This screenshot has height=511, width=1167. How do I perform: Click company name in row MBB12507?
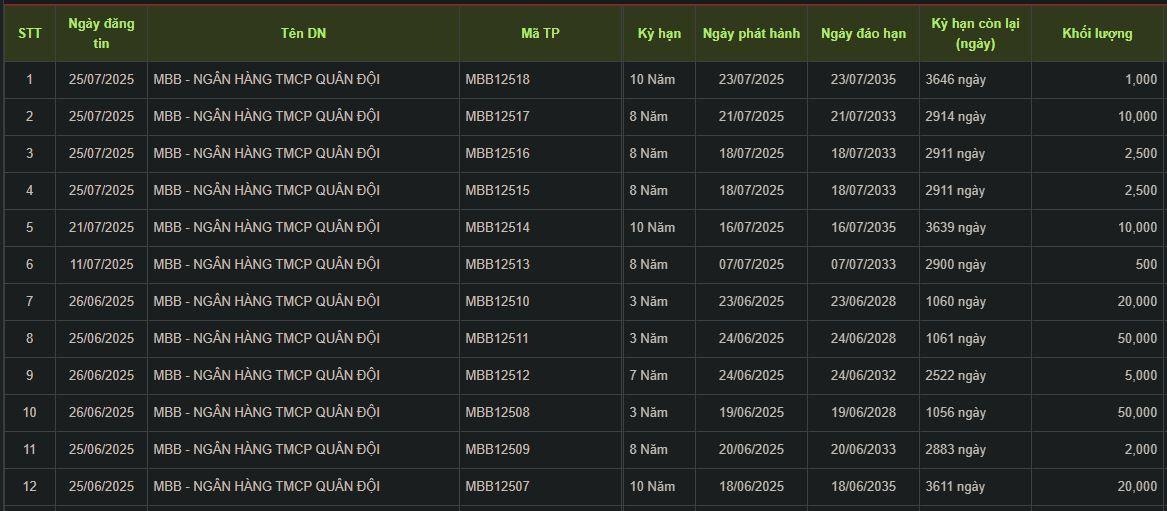(x=266, y=486)
